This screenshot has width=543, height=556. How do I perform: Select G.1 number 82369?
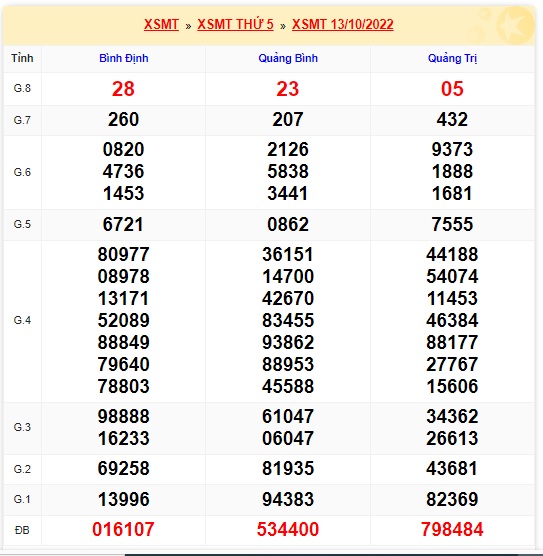click(x=452, y=500)
